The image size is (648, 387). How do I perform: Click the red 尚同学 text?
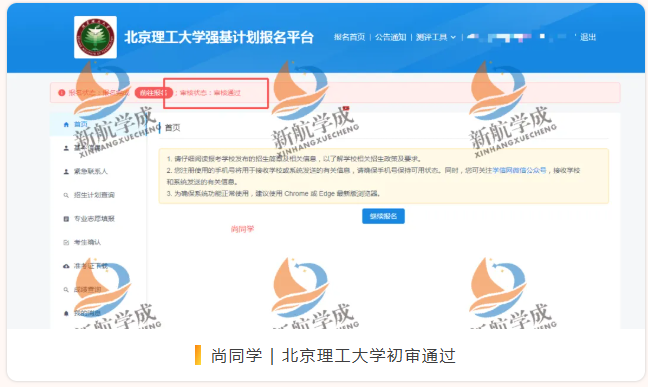(x=242, y=229)
